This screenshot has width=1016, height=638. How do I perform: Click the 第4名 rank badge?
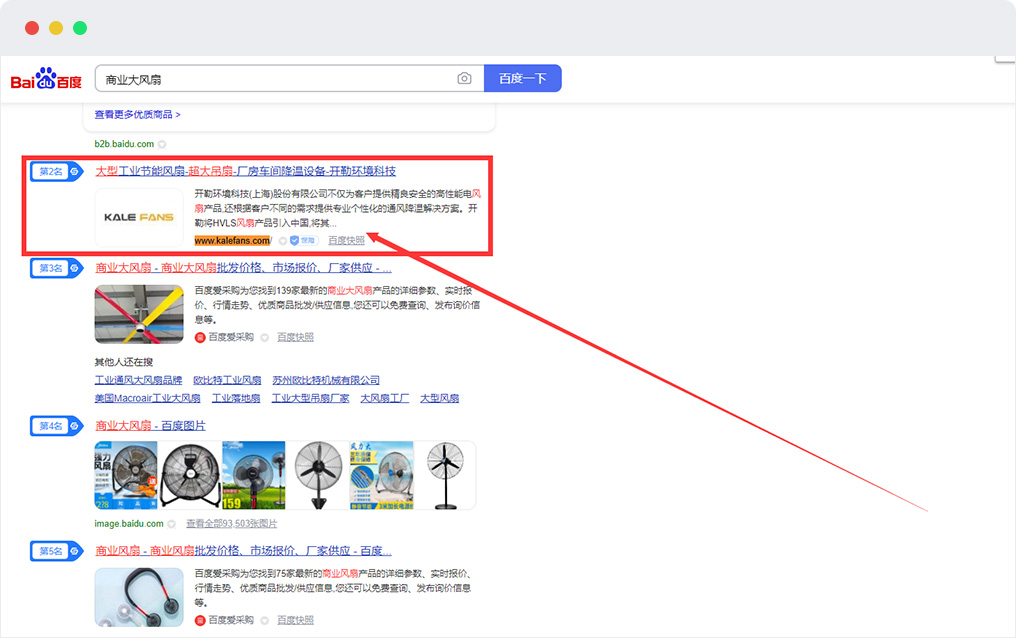coord(56,426)
